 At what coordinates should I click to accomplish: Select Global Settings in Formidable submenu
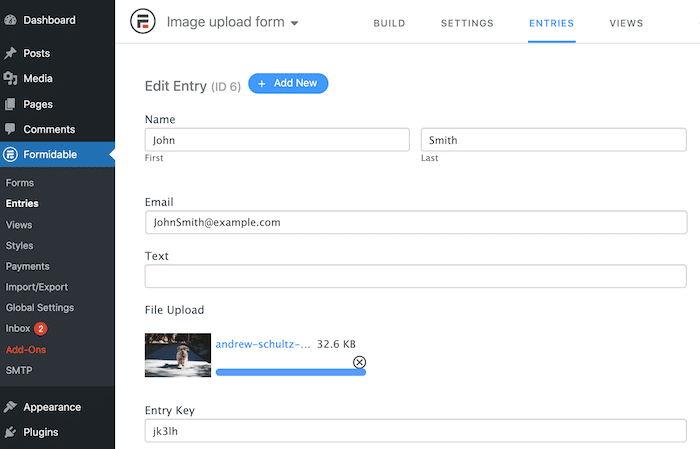pos(40,308)
